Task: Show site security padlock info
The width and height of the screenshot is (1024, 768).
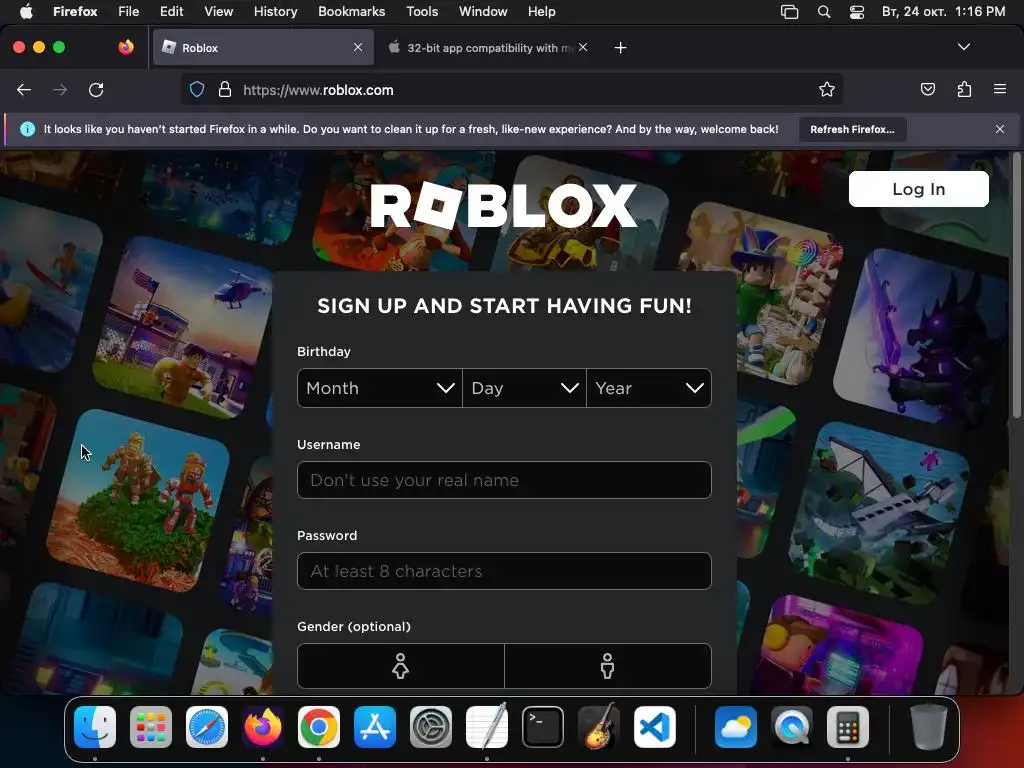Action: [x=225, y=89]
